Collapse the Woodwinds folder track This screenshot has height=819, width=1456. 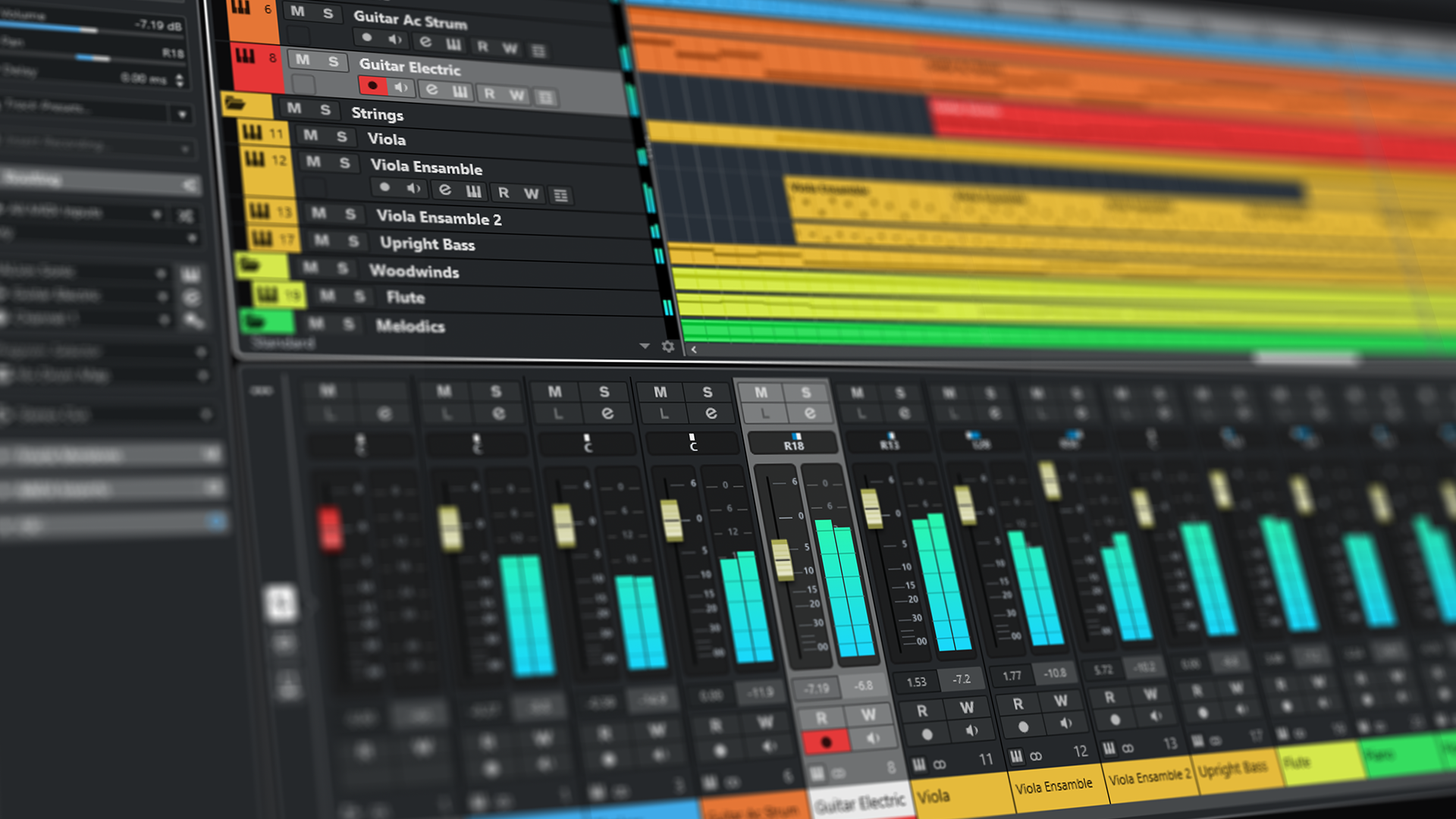click(249, 265)
